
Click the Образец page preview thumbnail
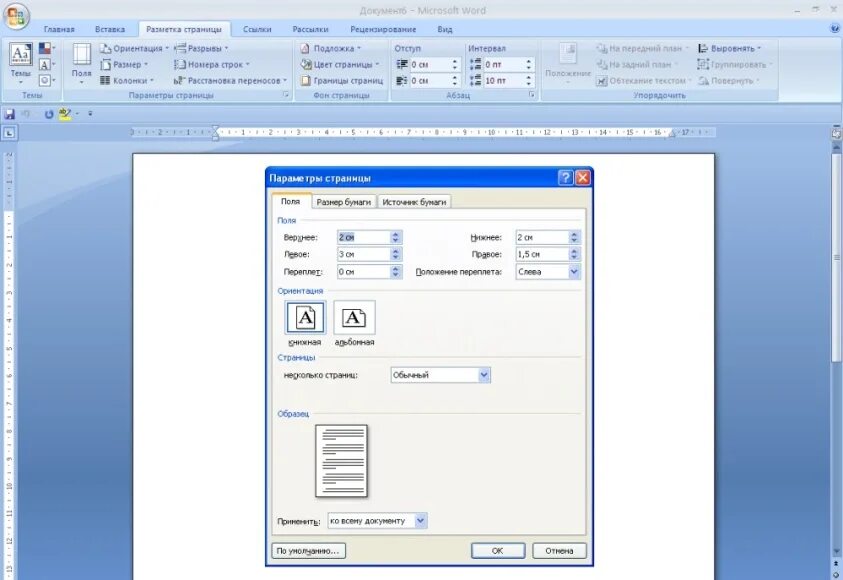(341, 461)
